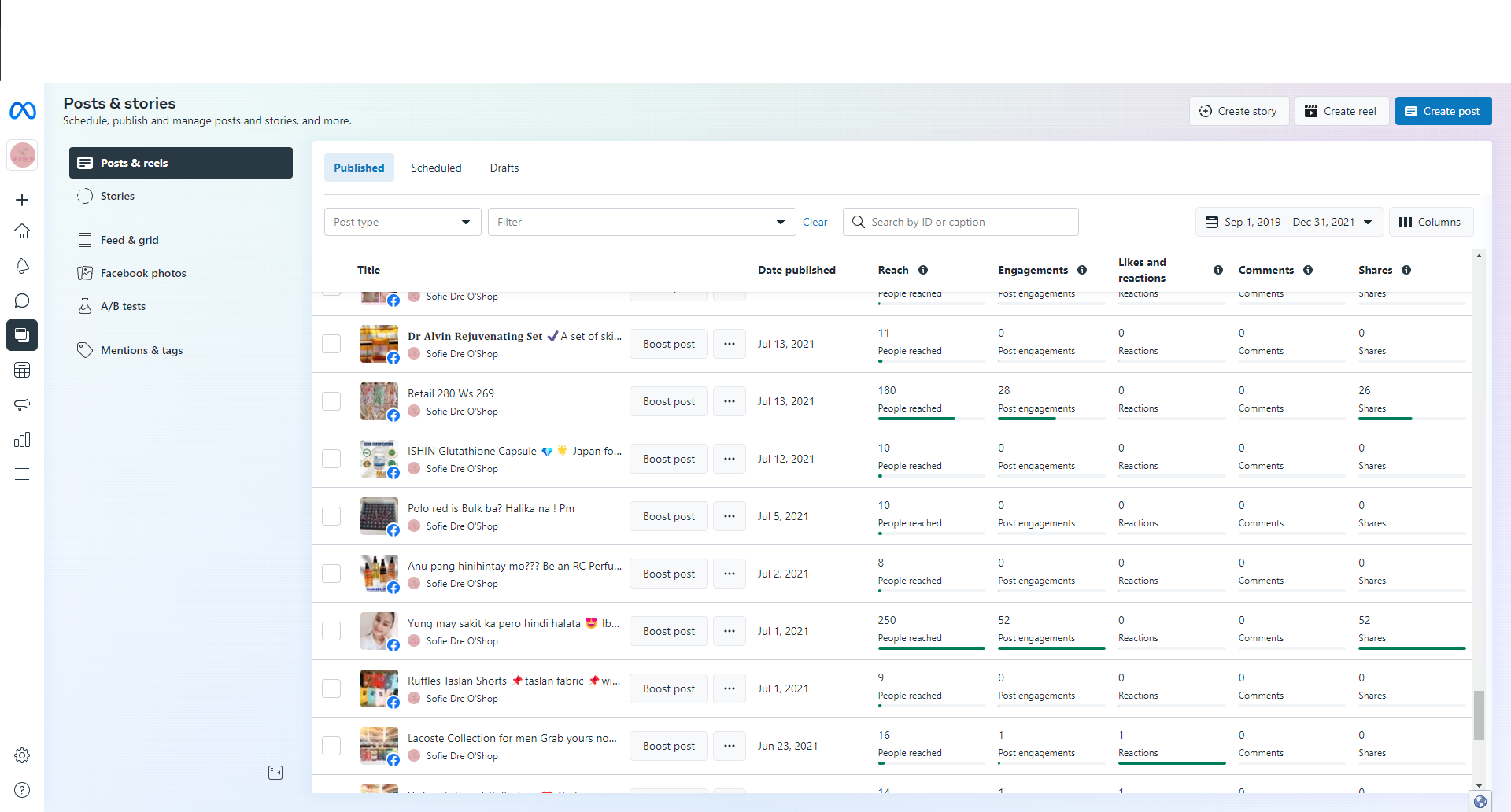Select checkbox for Polo red post
This screenshot has height=812, width=1511.
click(x=331, y=516)
